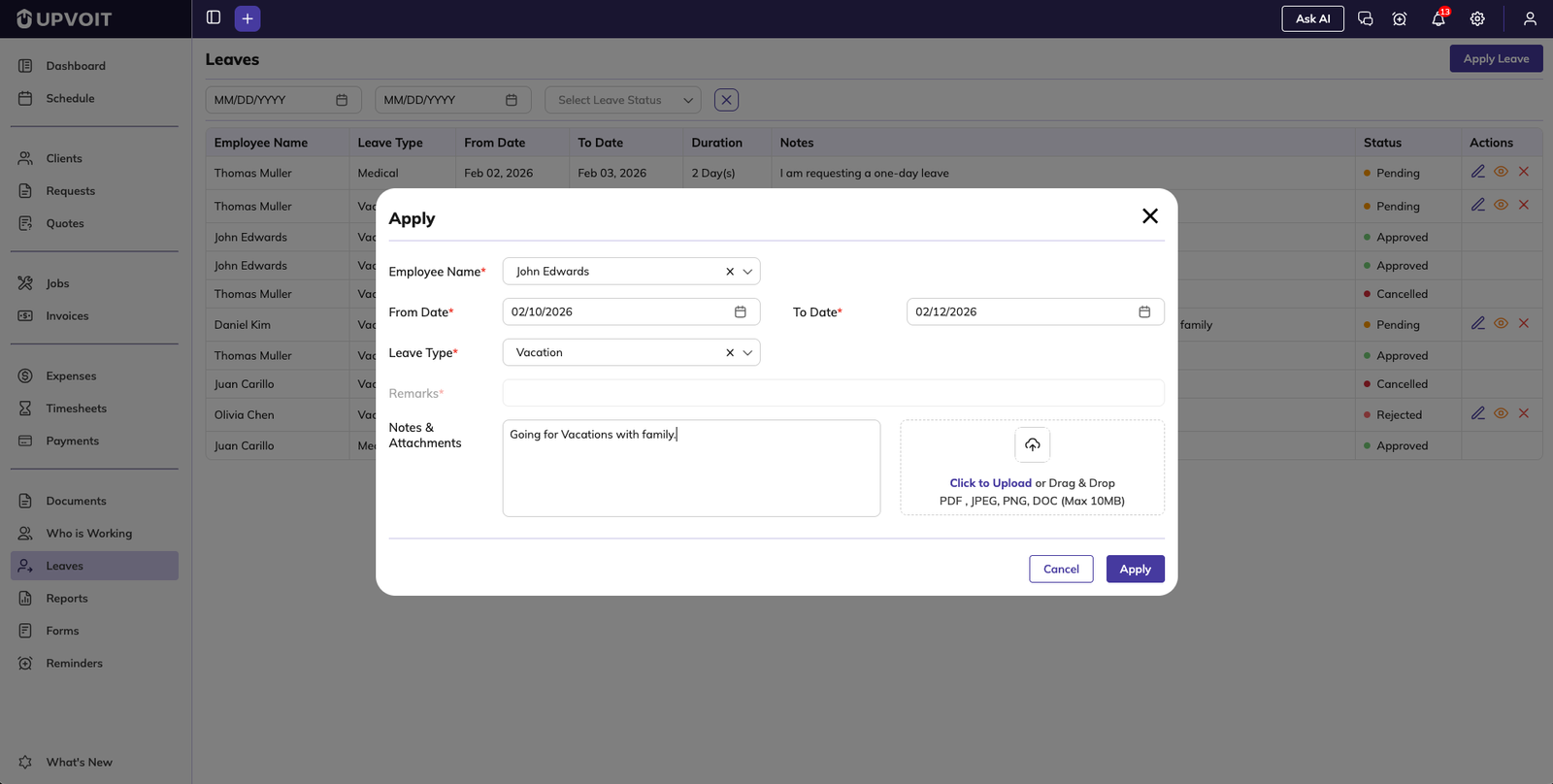The image size is (1553, 784).
Task: Open Payments in the sidebar
Action: [94, 441]
